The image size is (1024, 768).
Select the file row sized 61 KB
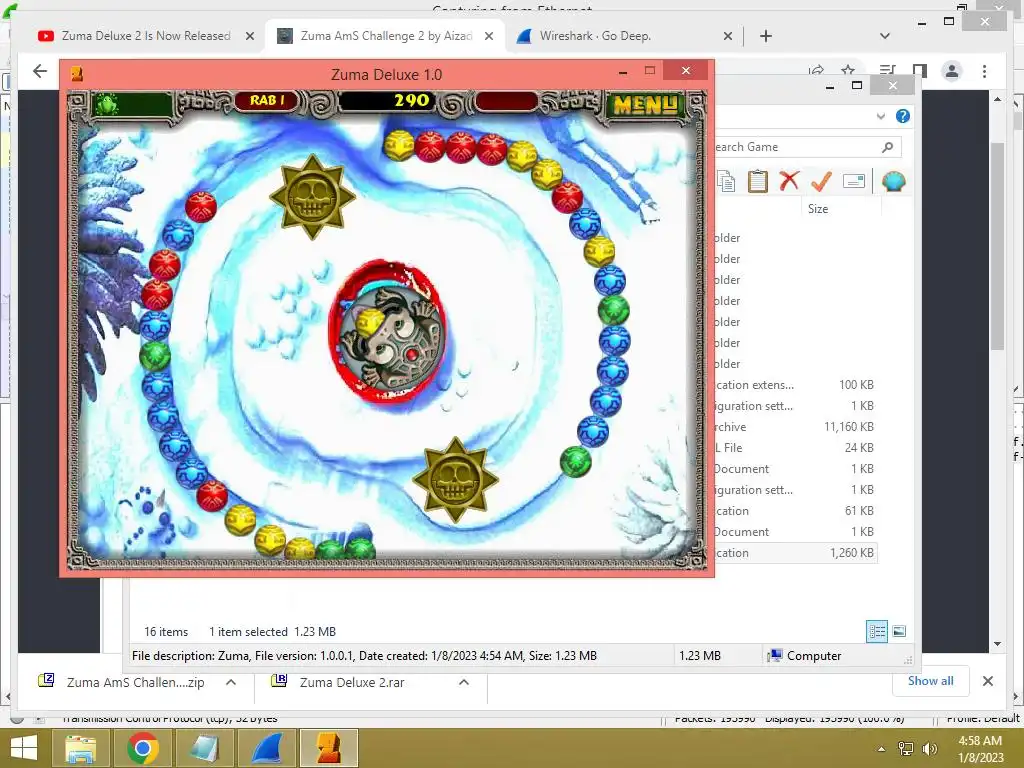tap(794, 511)
